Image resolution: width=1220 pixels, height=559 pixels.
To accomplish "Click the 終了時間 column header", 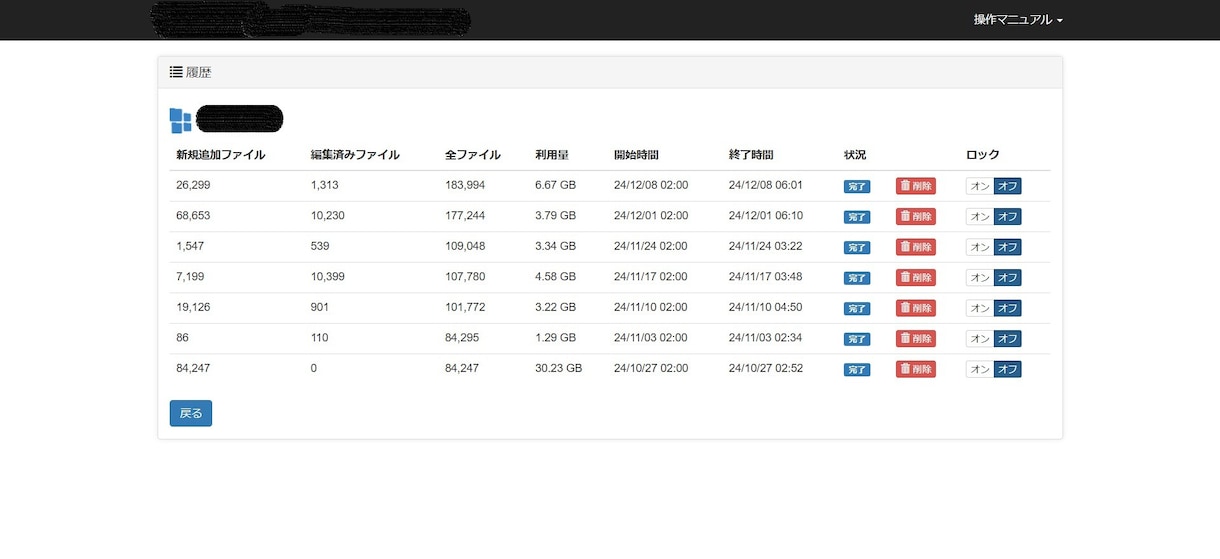I will tap(751, 155).
